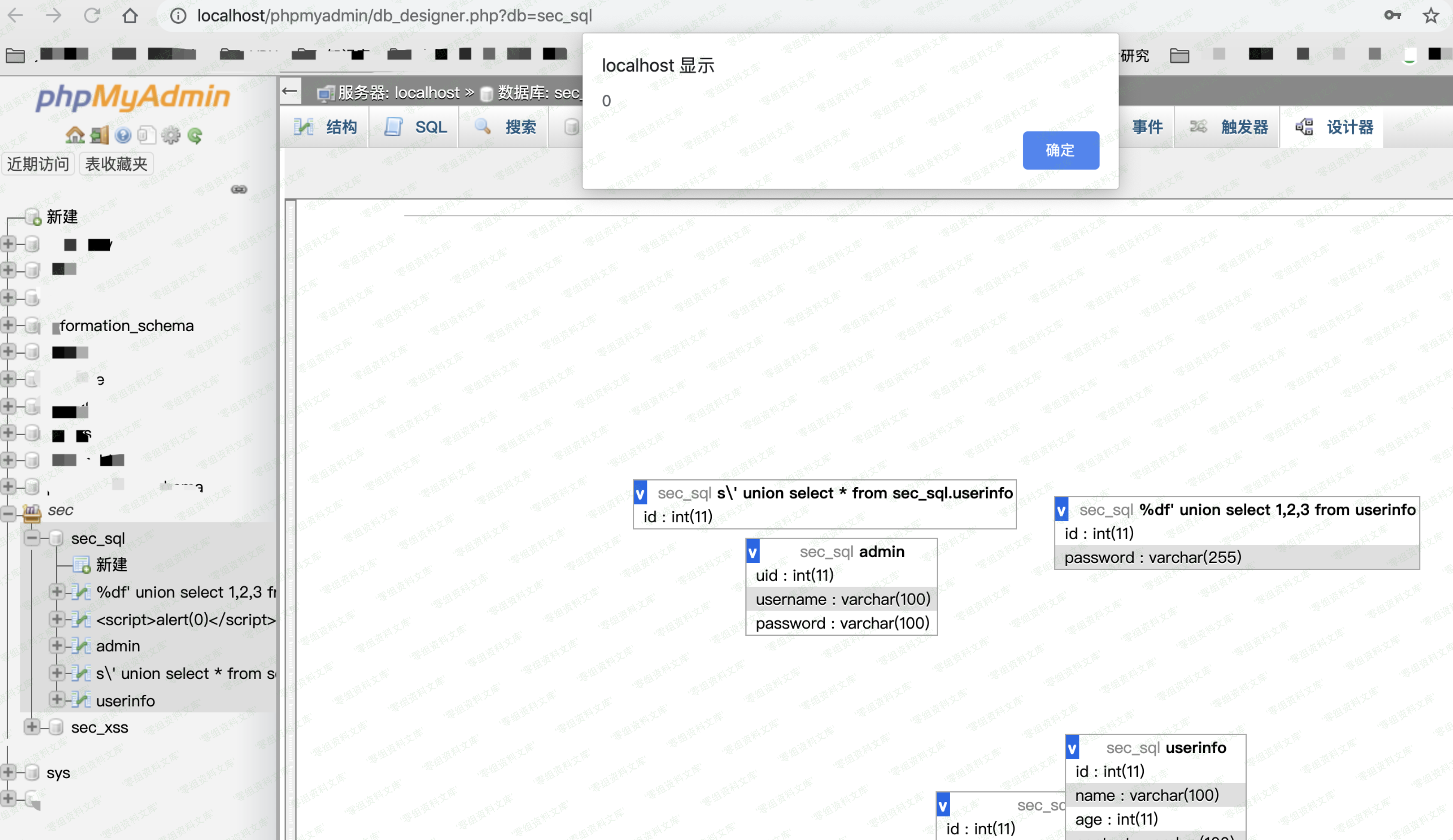Click the phpMyAdmin home icon

(75, 135)
